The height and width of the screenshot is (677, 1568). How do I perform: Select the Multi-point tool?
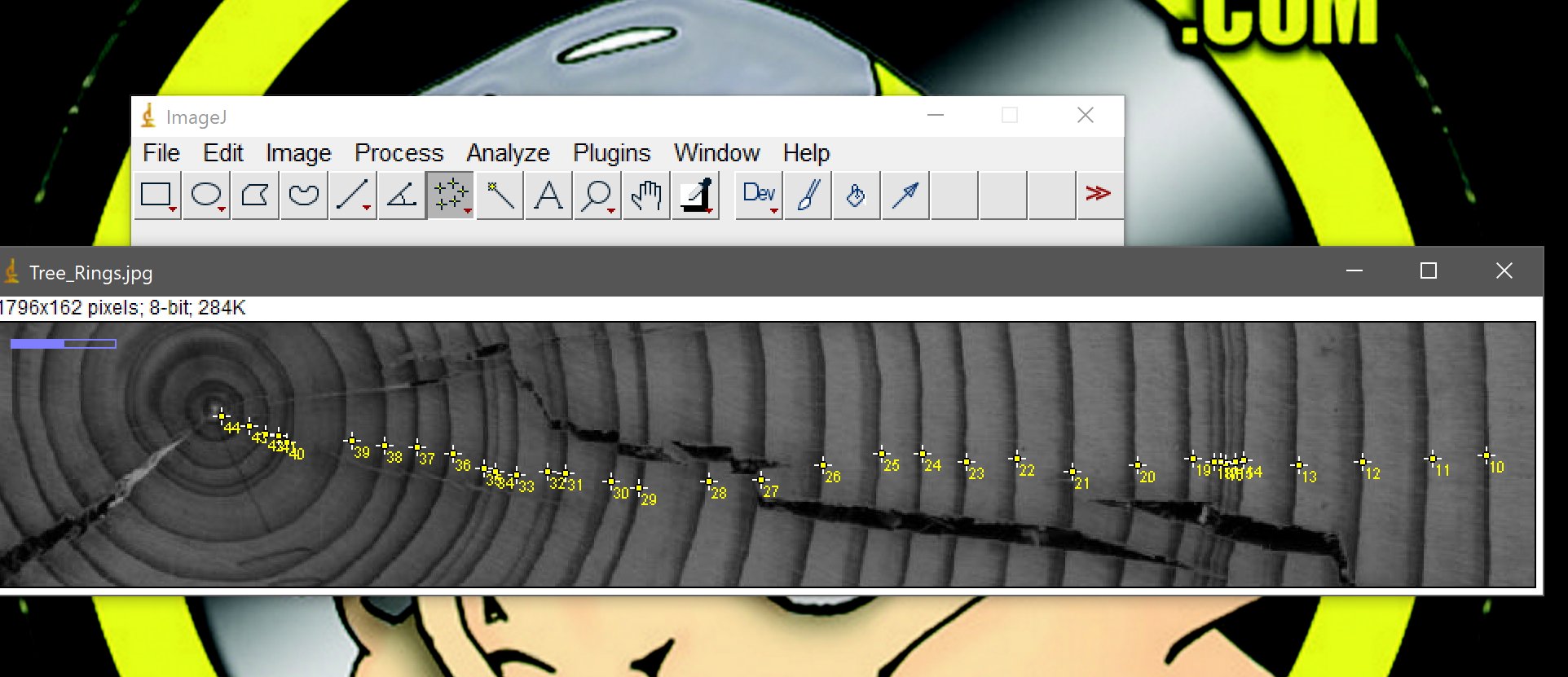tap(451, 196)
